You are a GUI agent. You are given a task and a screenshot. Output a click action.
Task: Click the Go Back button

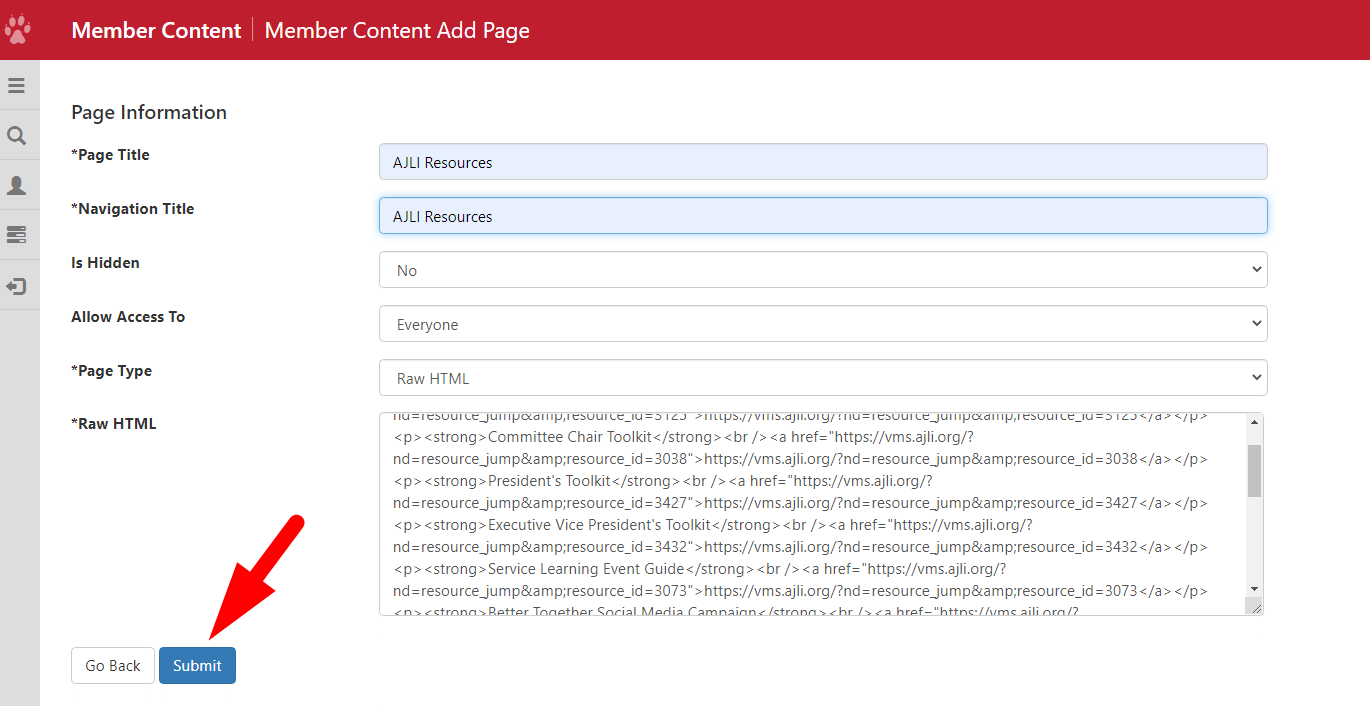point(113,666)
